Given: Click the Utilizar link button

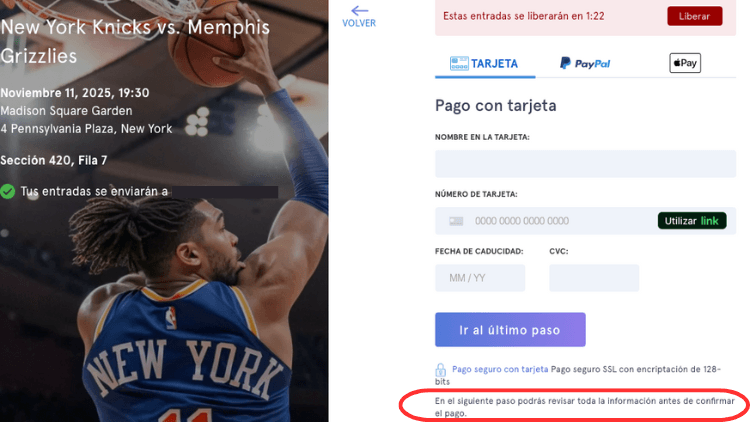Looking at the screenshot, I should coord(692,221).
